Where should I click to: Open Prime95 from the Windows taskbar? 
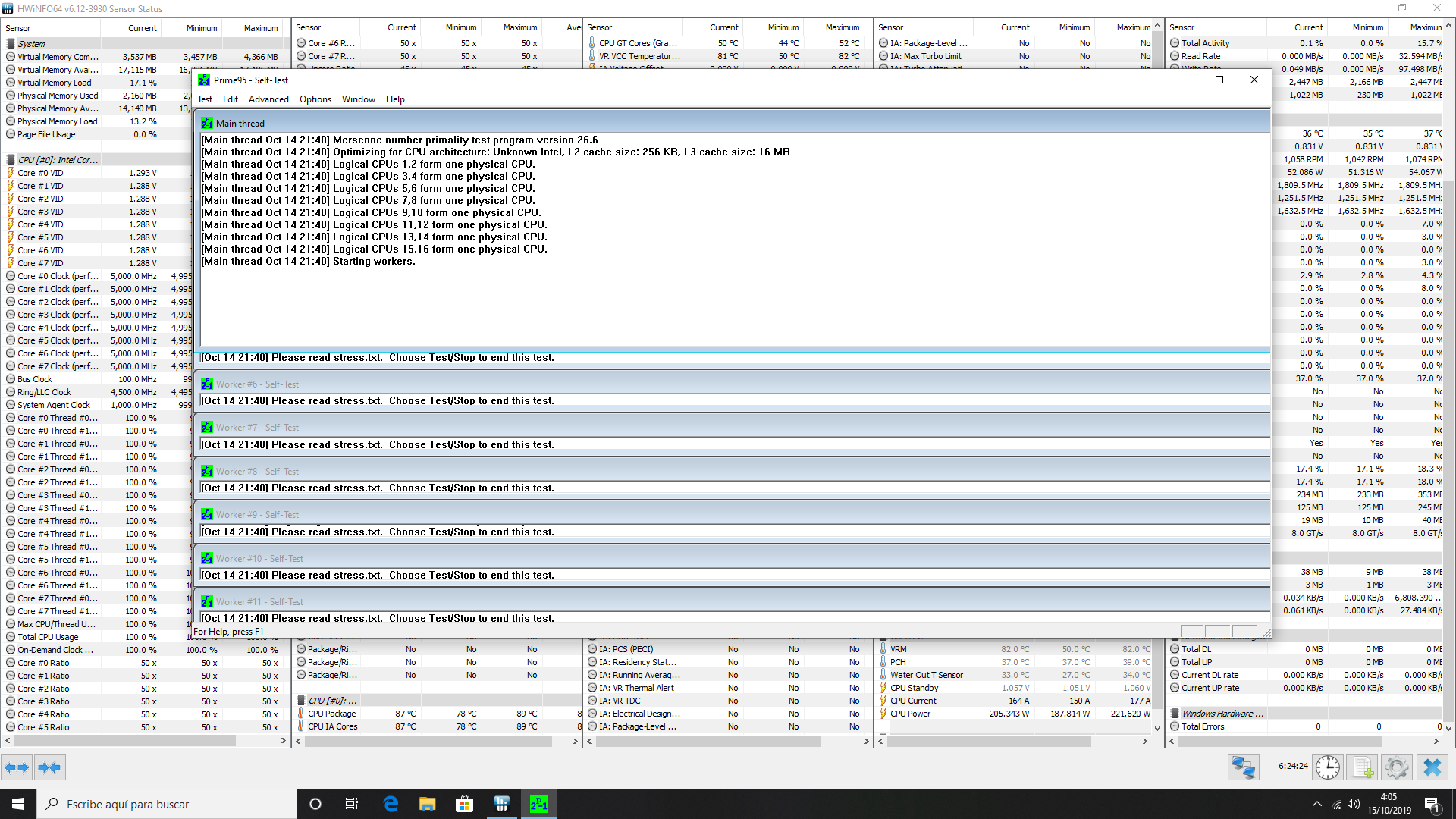(538, 804)
